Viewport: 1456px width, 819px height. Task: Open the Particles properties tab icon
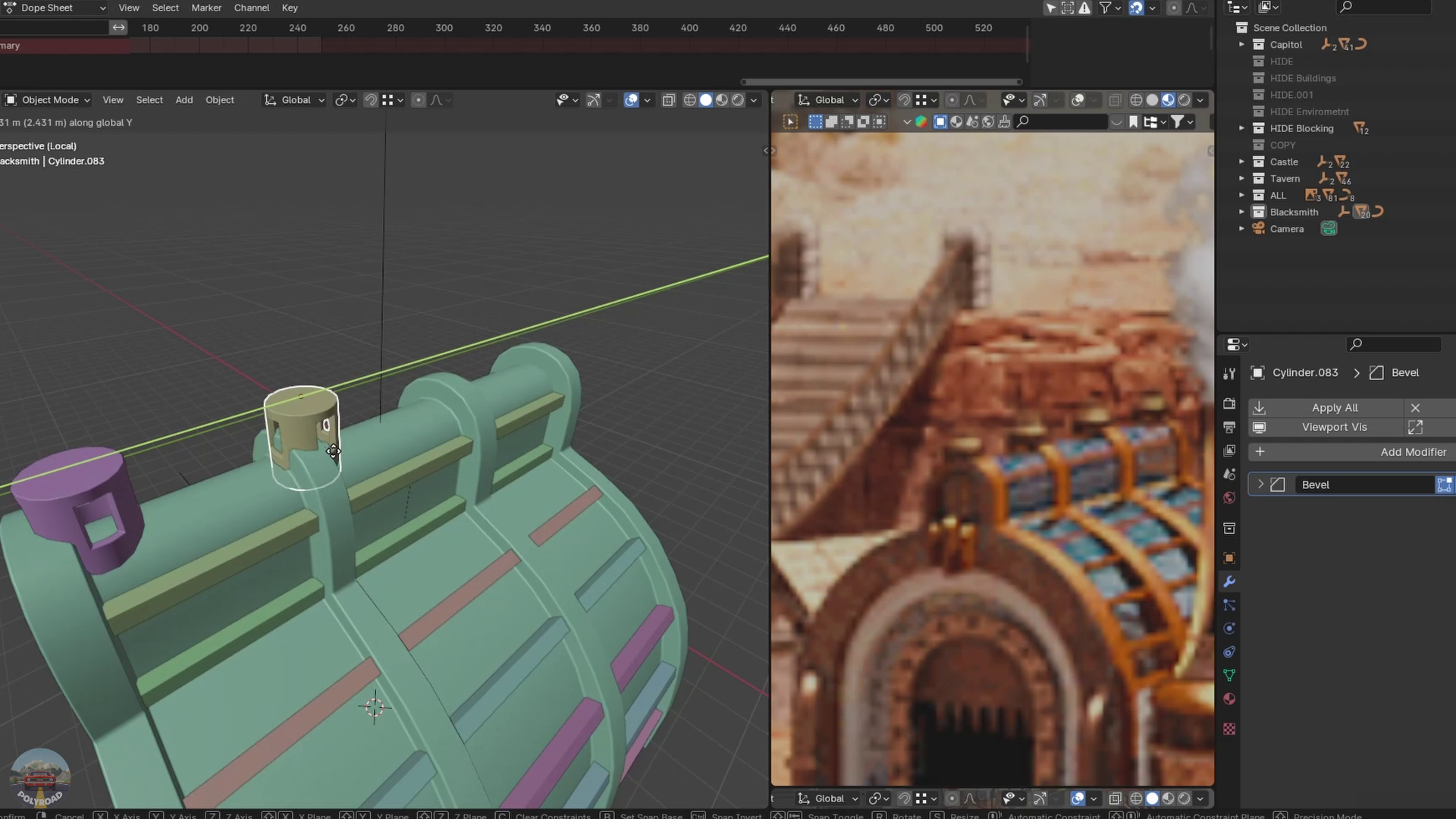[1229, 605]
